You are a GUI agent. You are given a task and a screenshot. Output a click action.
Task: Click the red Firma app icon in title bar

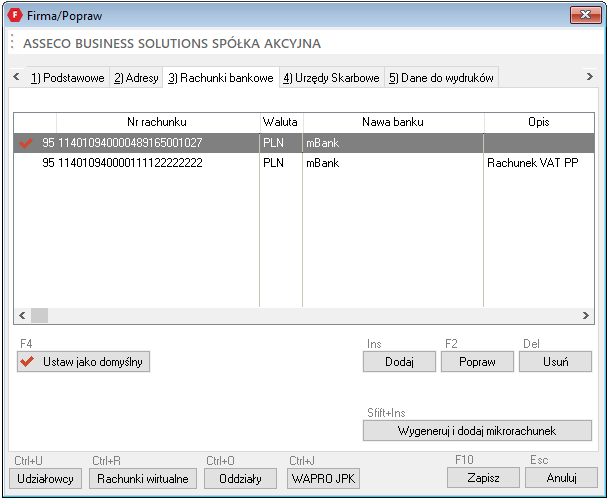pos(15,15)
